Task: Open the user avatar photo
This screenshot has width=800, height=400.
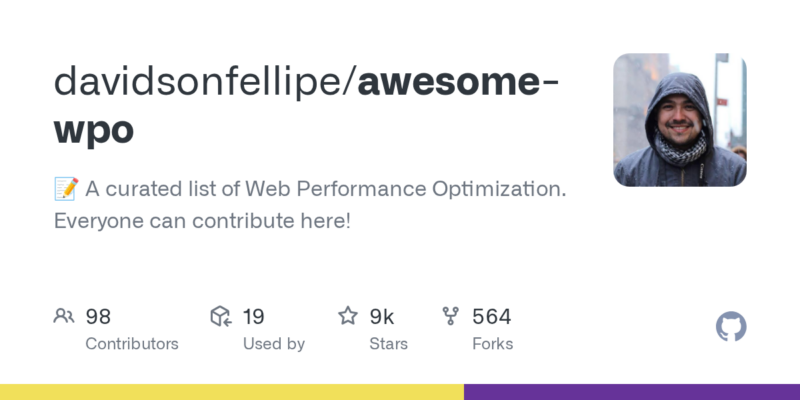Action: 680,120
